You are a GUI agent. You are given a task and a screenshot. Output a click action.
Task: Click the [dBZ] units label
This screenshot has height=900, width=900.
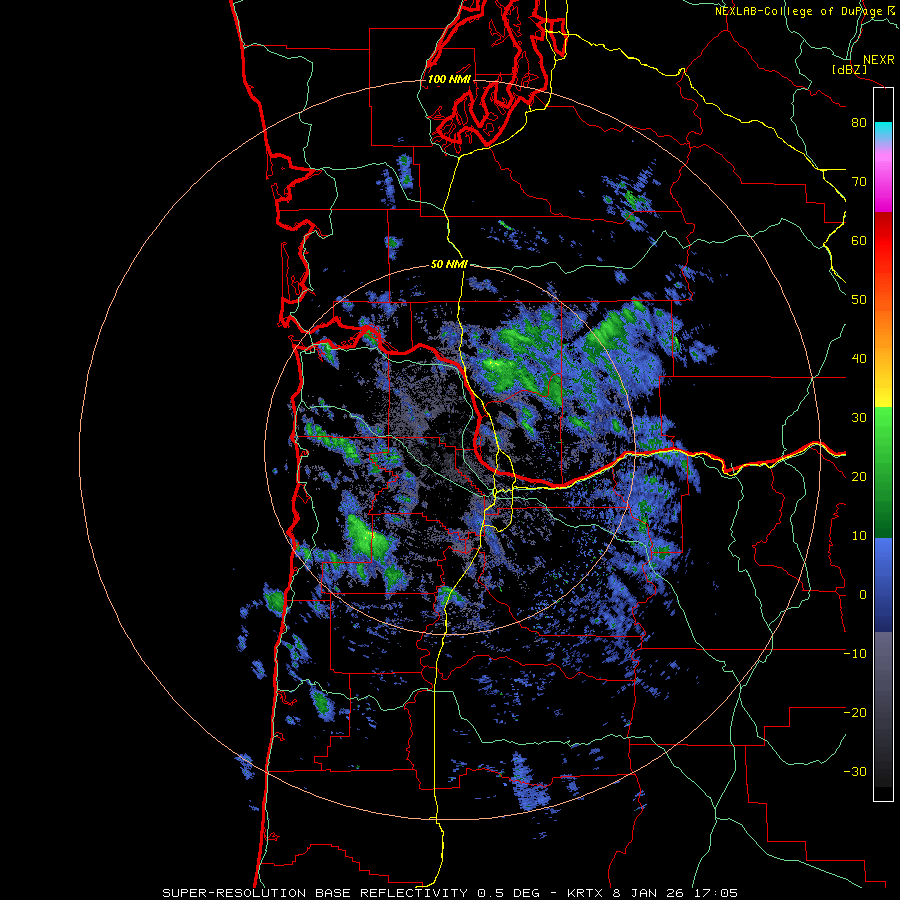pos(849,69)
